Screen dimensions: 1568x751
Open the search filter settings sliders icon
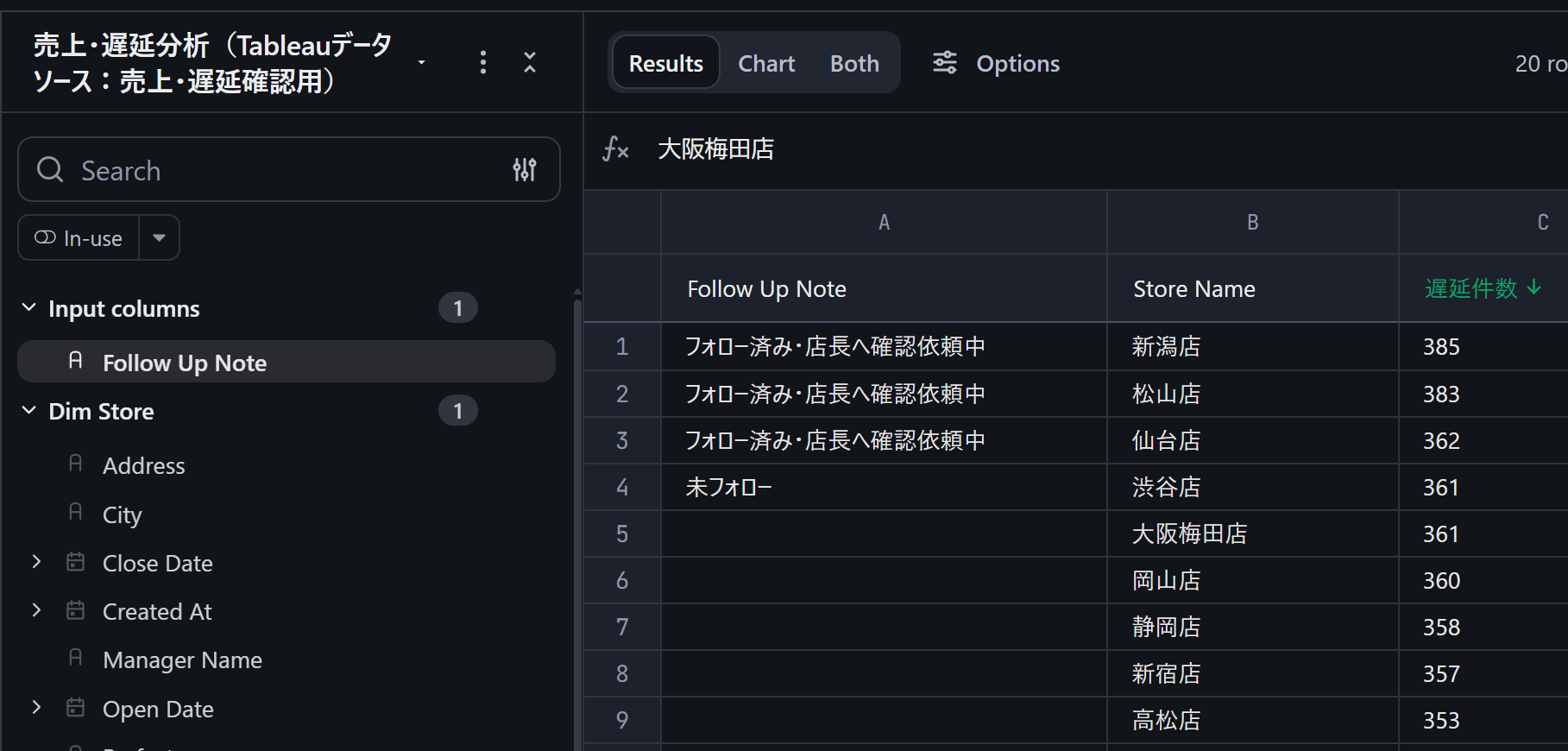(x=525, y=170)
